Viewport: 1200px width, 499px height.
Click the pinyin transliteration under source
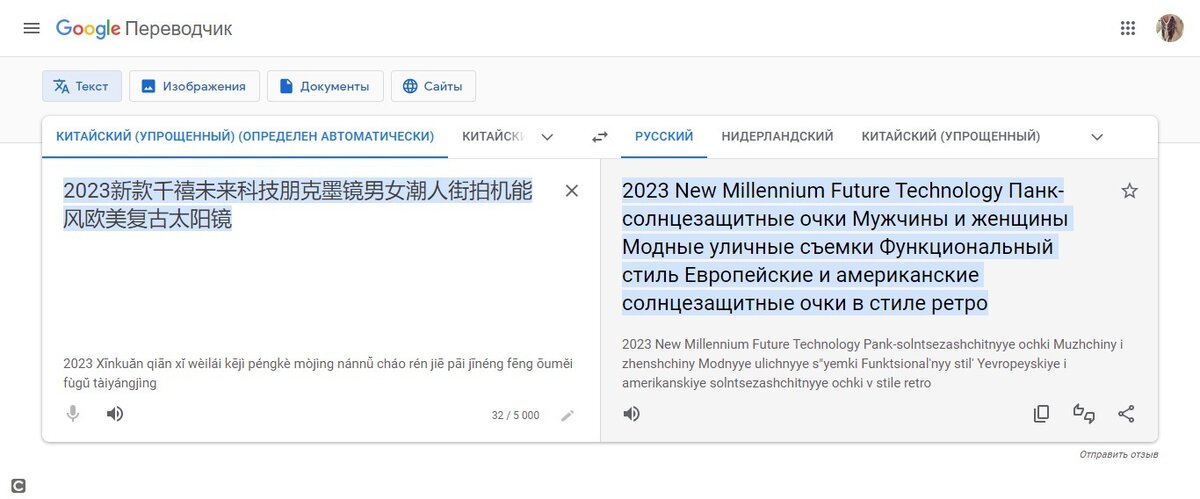point(317,373)
